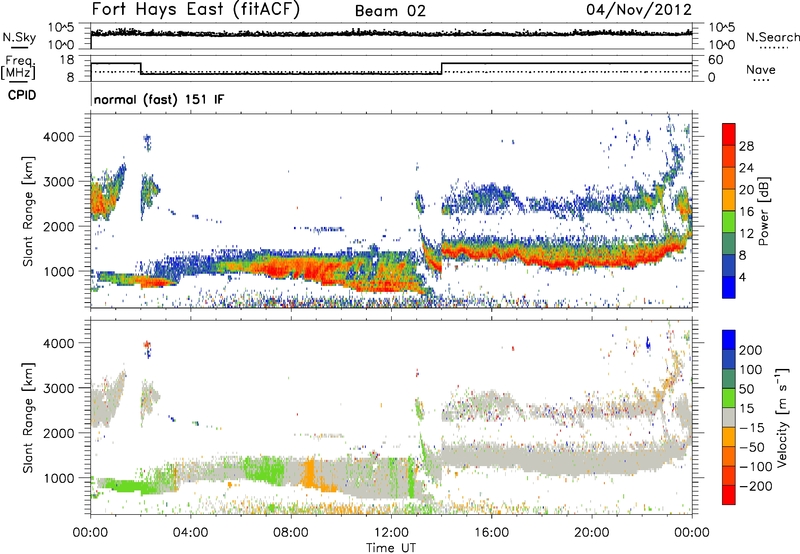This screenshot has width=800, height=554.
Task: Click the 'Time UT' axis title
Action: [x=391, y=548]
